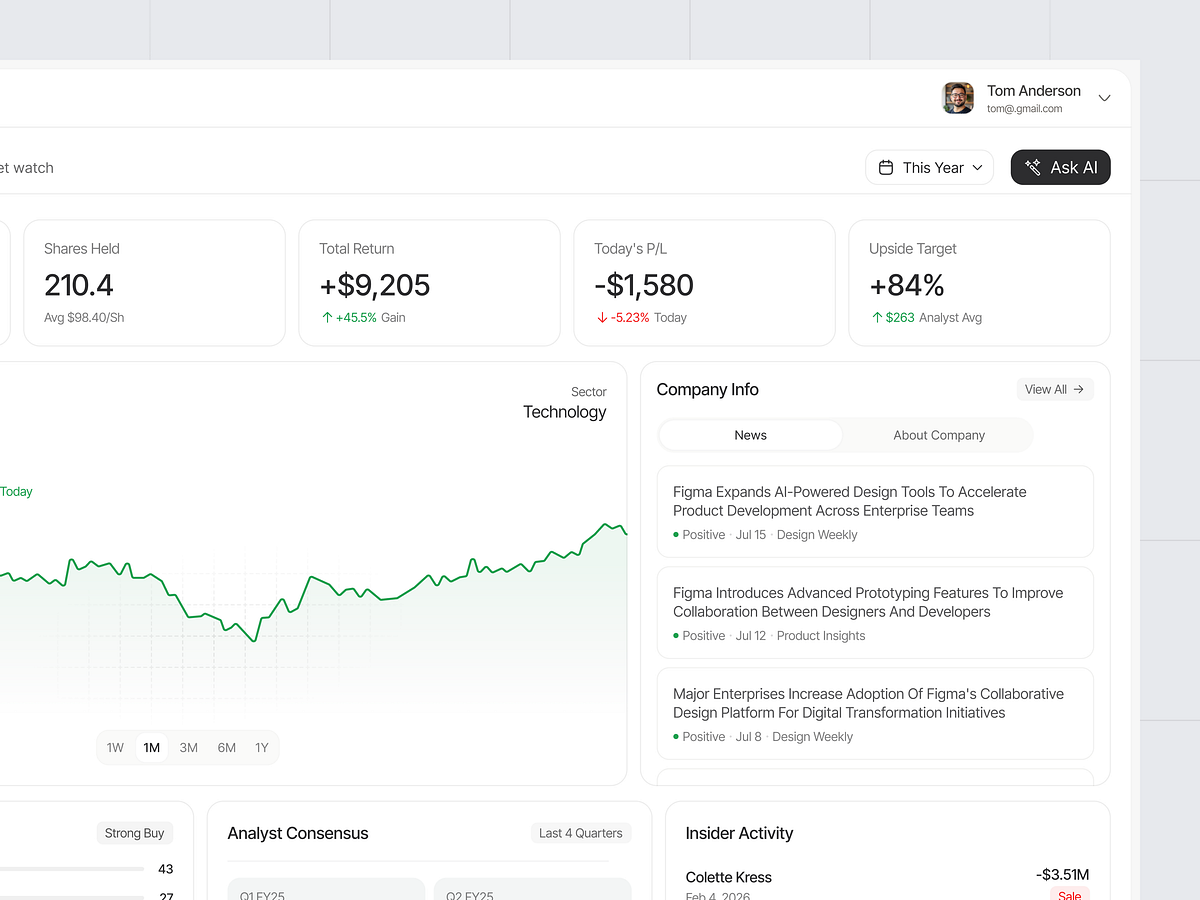Viewport: 1200px width, 900px height.
Task: Click the email tom@gmail.com
Action: coord(1025,109)
